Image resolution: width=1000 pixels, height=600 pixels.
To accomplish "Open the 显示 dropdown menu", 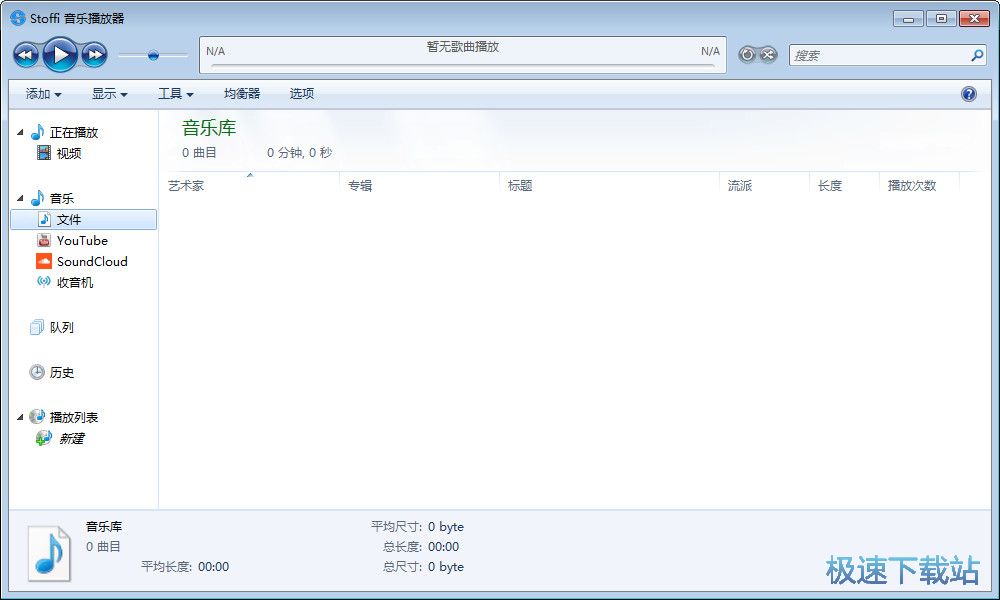I will click(x=109, y=93).
